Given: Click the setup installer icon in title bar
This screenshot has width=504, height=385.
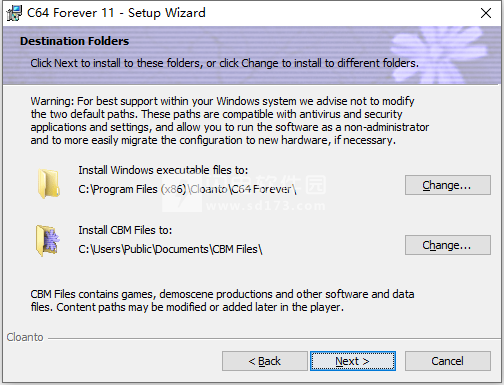Looking at the screenshot, I should coord(15,13).
